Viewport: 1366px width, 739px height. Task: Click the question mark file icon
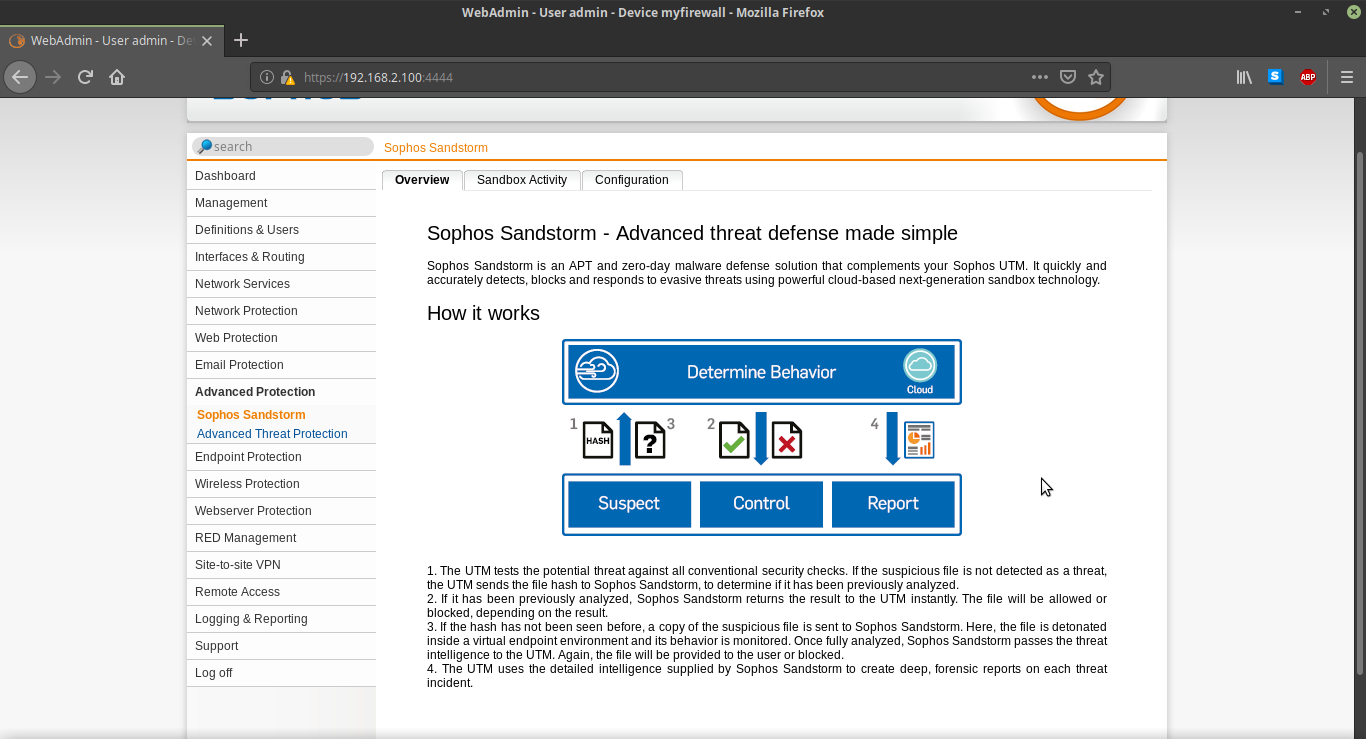tap(650, 439)
